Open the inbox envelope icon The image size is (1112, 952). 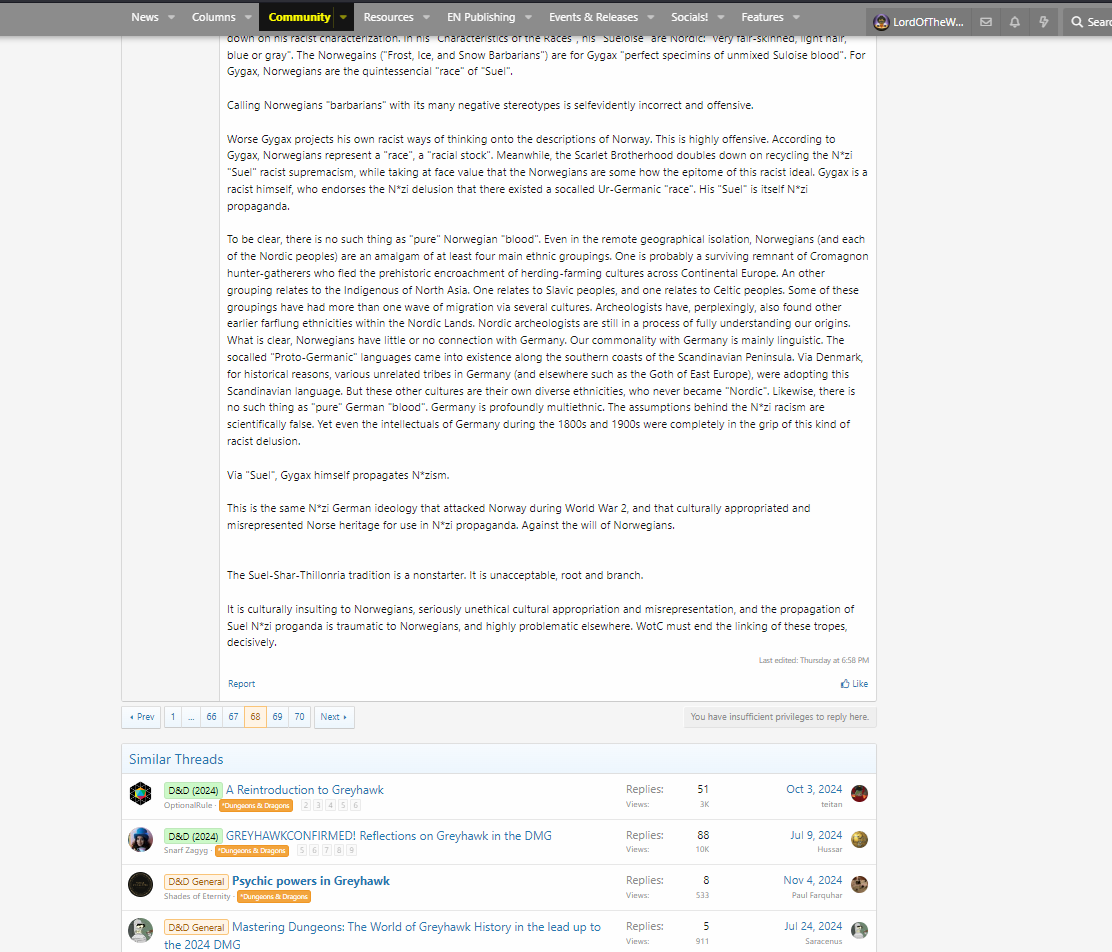click(986, 22)
